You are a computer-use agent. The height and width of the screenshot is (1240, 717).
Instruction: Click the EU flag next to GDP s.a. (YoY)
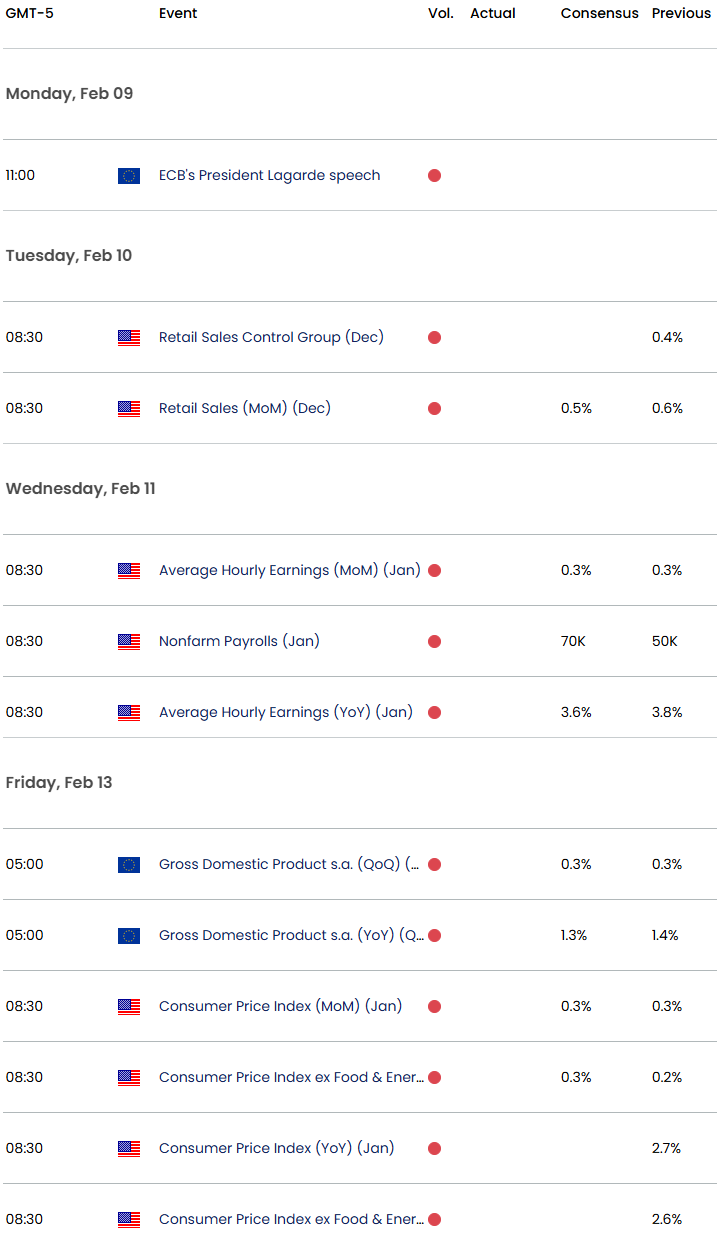tap(129, 936)
